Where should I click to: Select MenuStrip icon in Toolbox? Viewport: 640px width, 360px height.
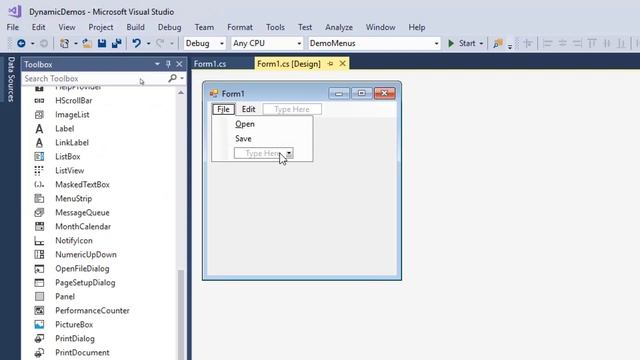click(39, 198)
